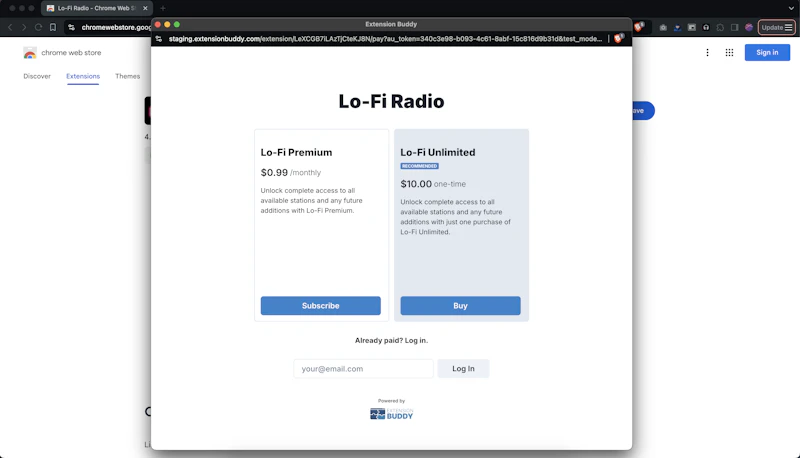Image resolution: width=800 pixels, height=458 pixels.
Task: Open the Google apps grid icon
Action: [729, 53]
